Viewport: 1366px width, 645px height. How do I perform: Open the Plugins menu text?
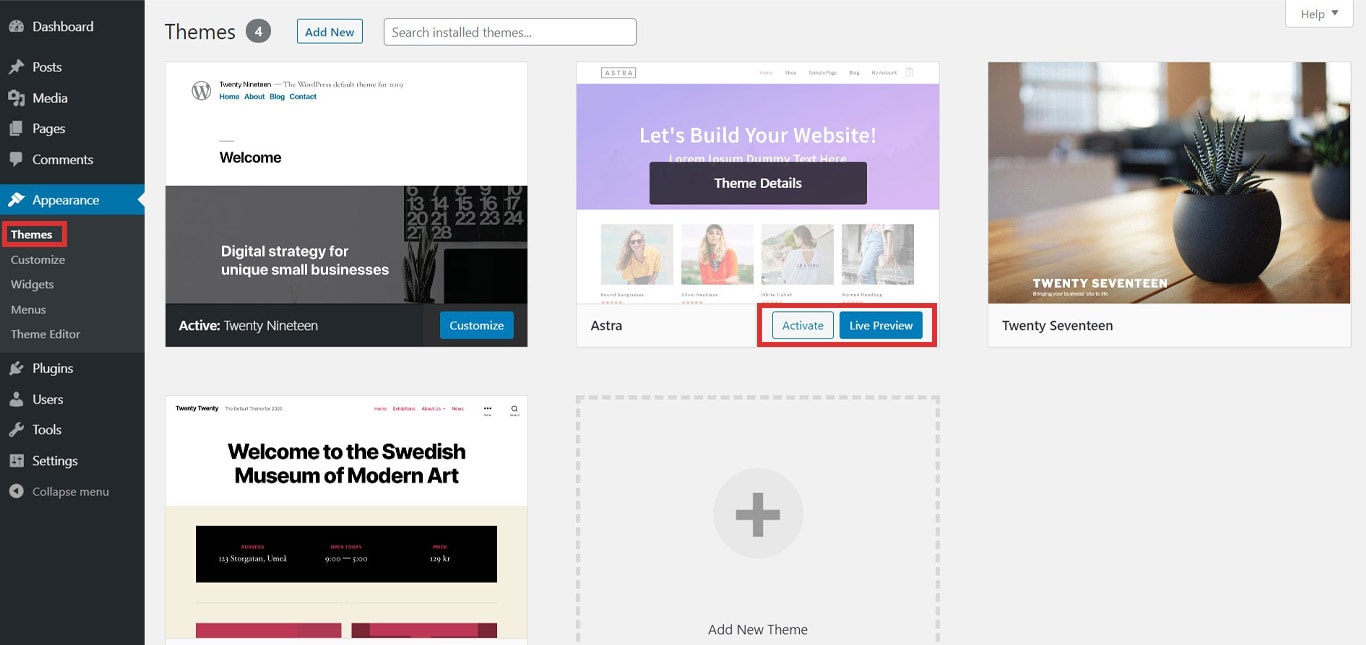pos(53,369)
